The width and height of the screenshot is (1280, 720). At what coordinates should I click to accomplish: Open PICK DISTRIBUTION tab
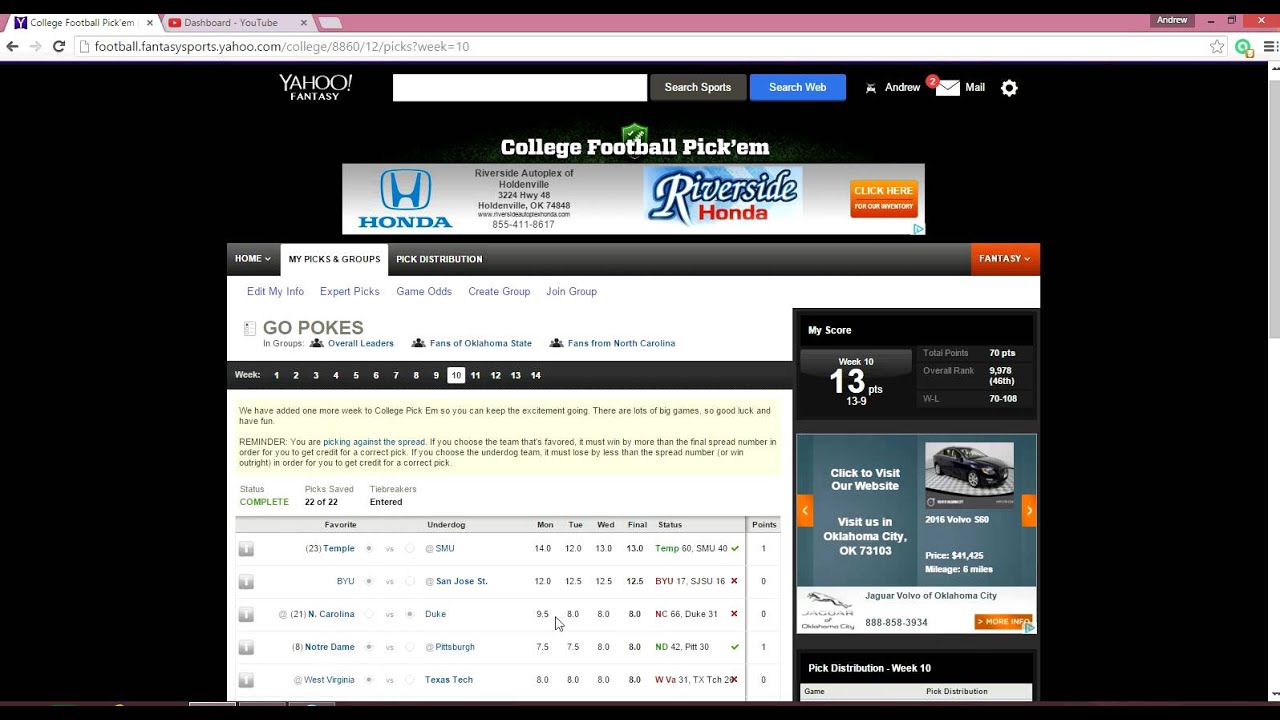click(x=439, y=259)
